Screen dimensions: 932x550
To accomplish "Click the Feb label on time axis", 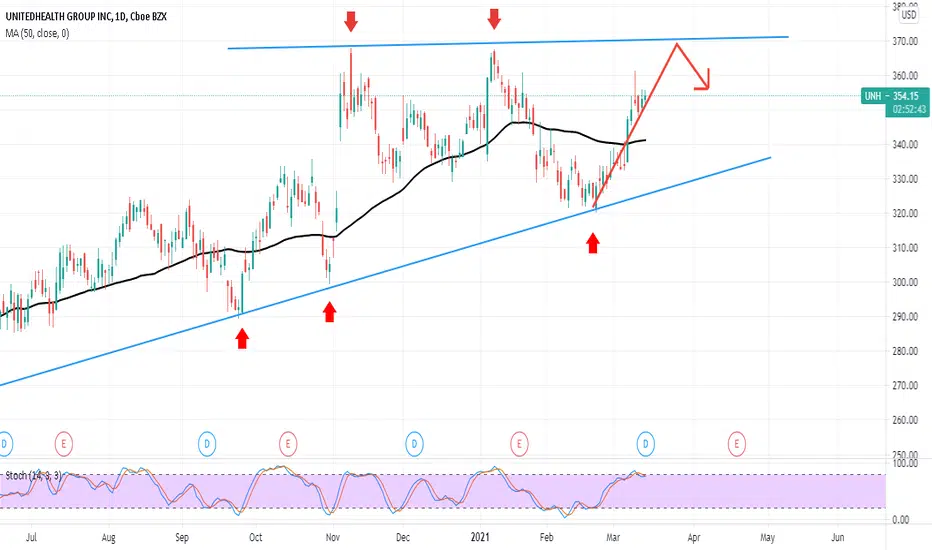I will tap(546, 538).
